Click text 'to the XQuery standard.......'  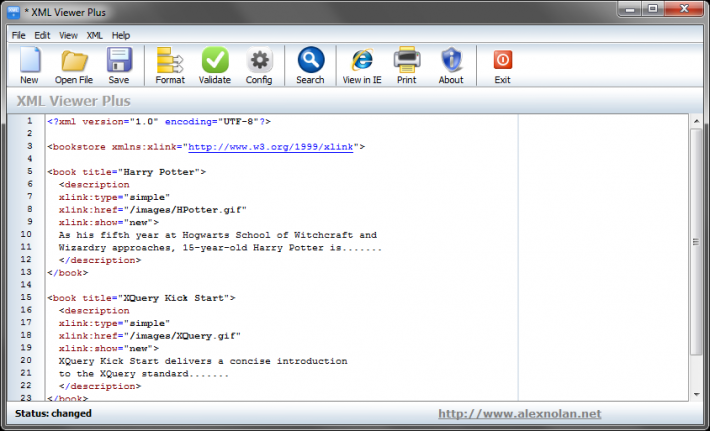pos(144,374)
